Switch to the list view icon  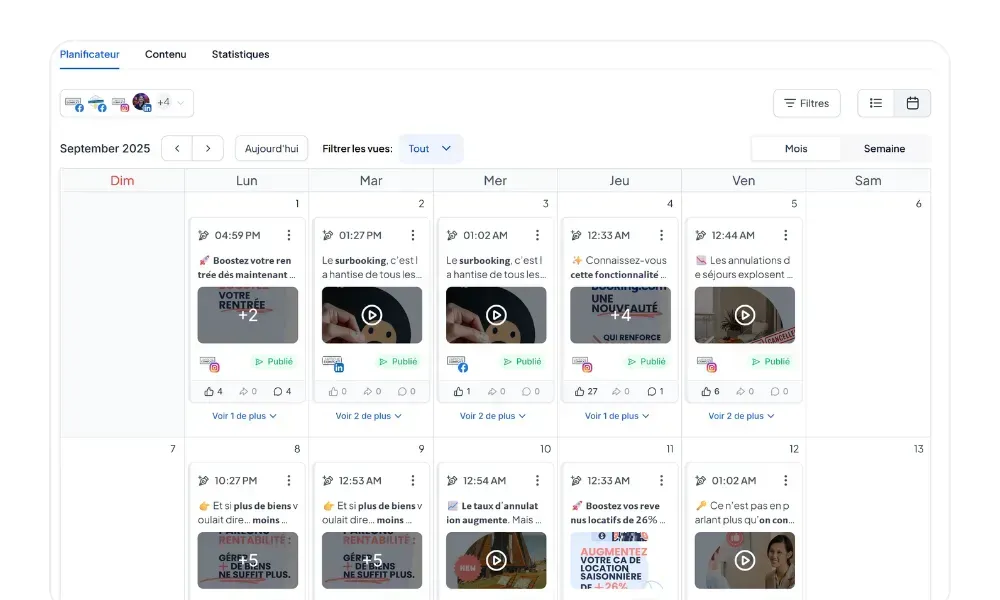coord(876,103)
